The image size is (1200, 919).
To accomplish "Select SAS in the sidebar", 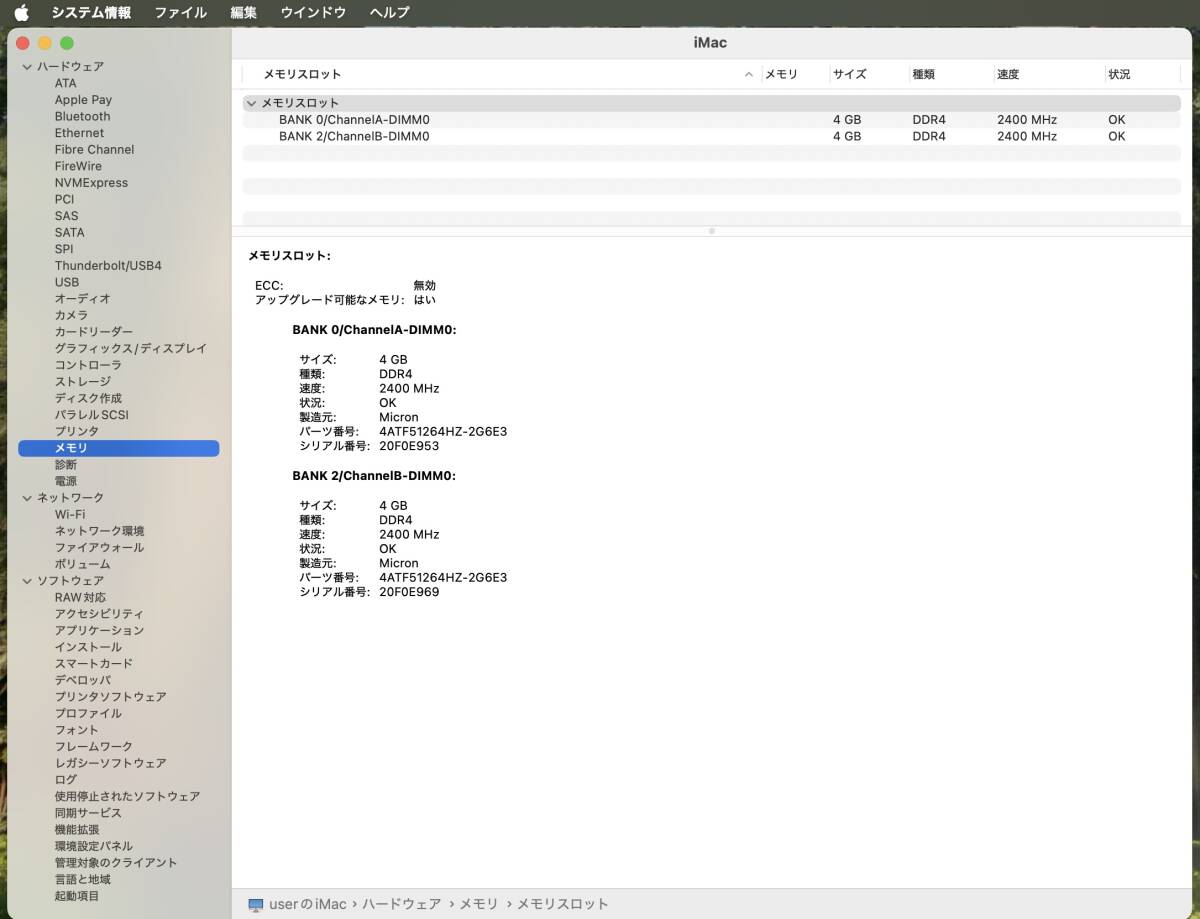I will [x=66, y=216].
